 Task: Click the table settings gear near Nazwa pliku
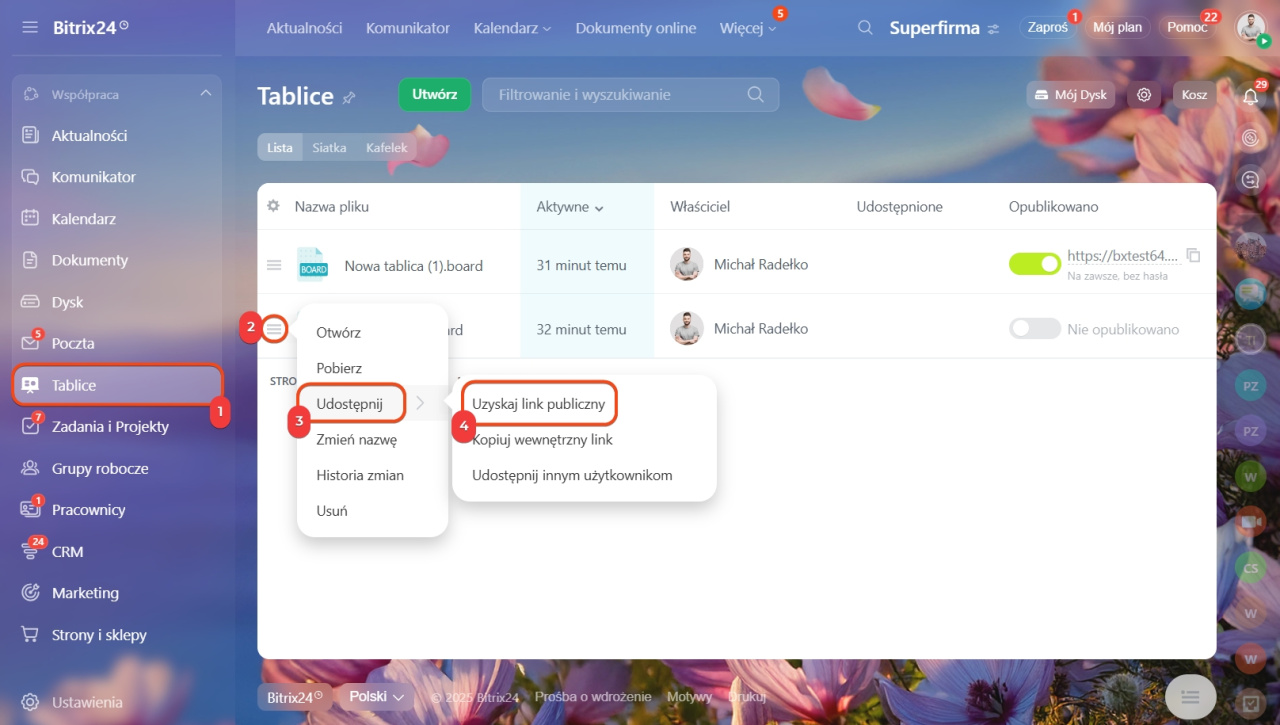pyautogui.click(x=273, y=206)
